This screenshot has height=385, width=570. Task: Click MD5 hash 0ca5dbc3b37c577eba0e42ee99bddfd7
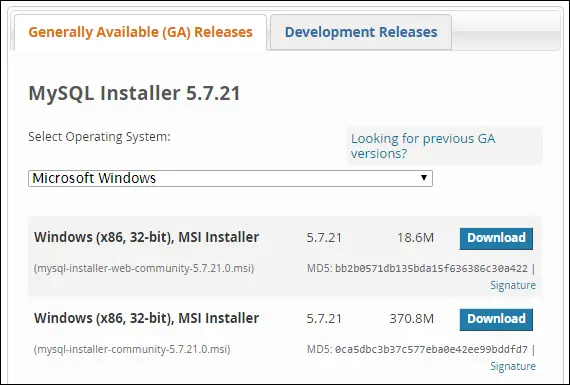point(431,350)
